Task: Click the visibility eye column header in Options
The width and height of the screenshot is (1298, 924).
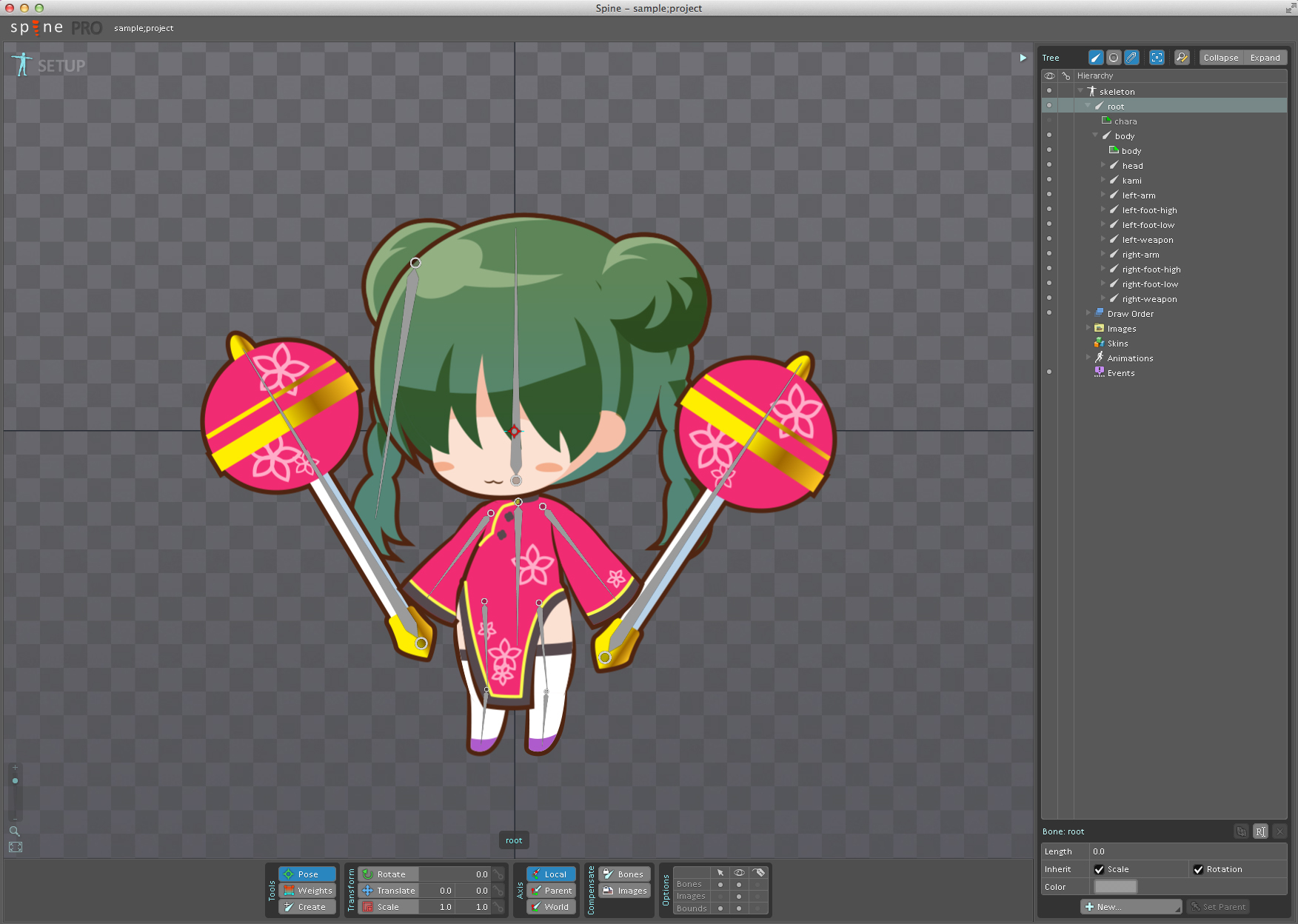Action: [739, 873]
